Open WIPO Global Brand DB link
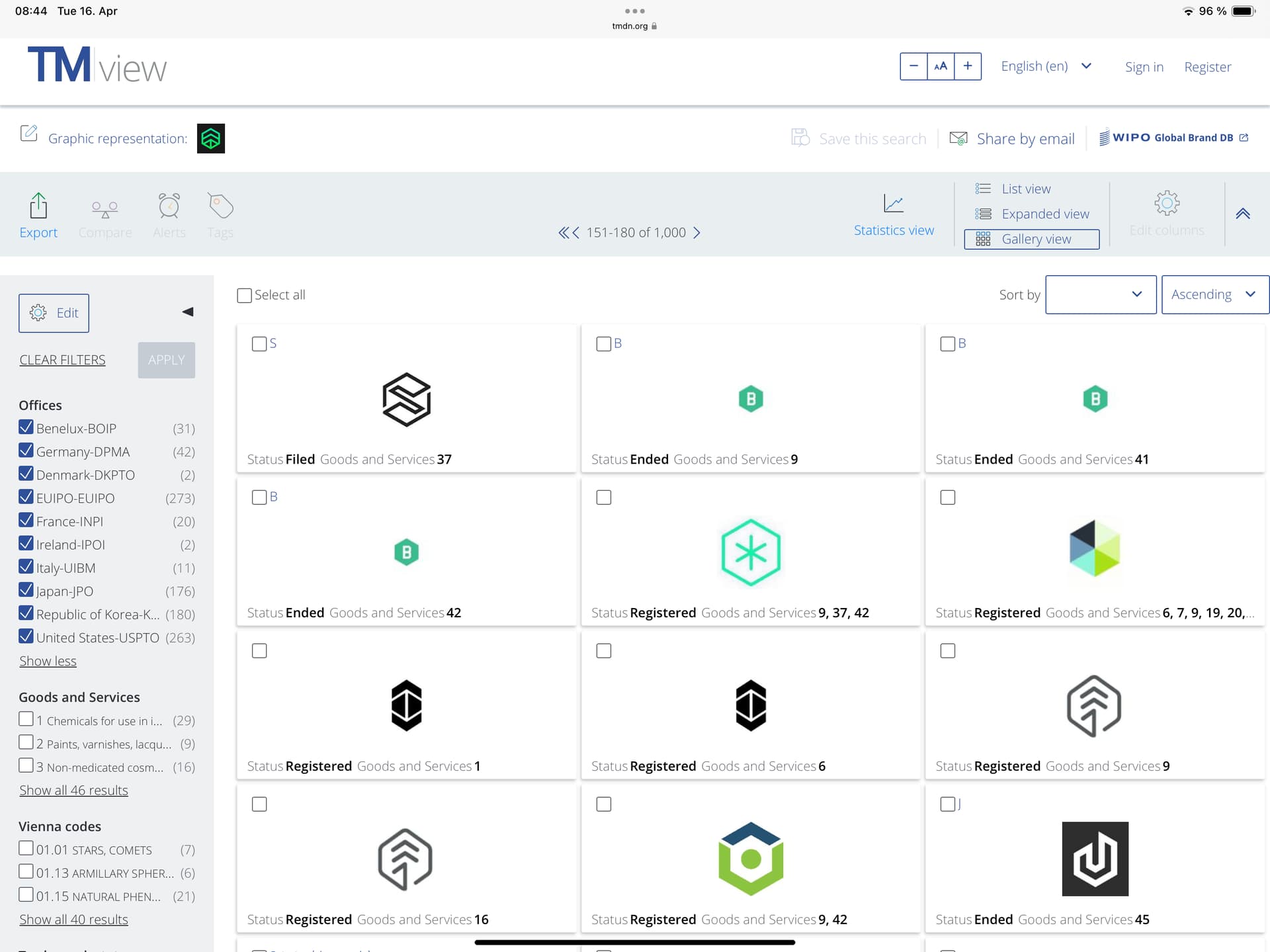This screenshot has height=952, width=1270. pos(1173,138)
